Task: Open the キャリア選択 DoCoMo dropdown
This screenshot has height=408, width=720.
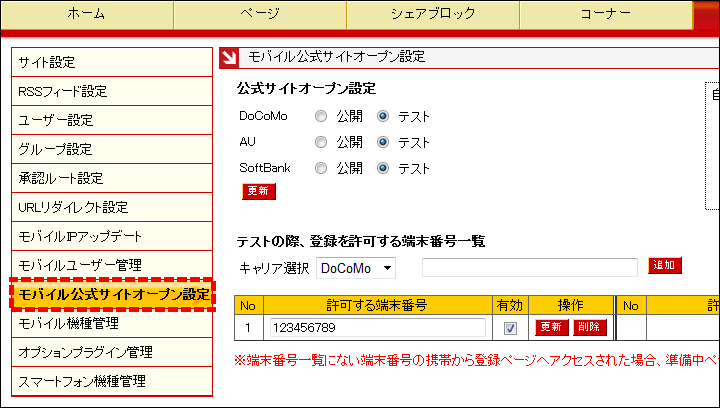Action: point(356,268)
